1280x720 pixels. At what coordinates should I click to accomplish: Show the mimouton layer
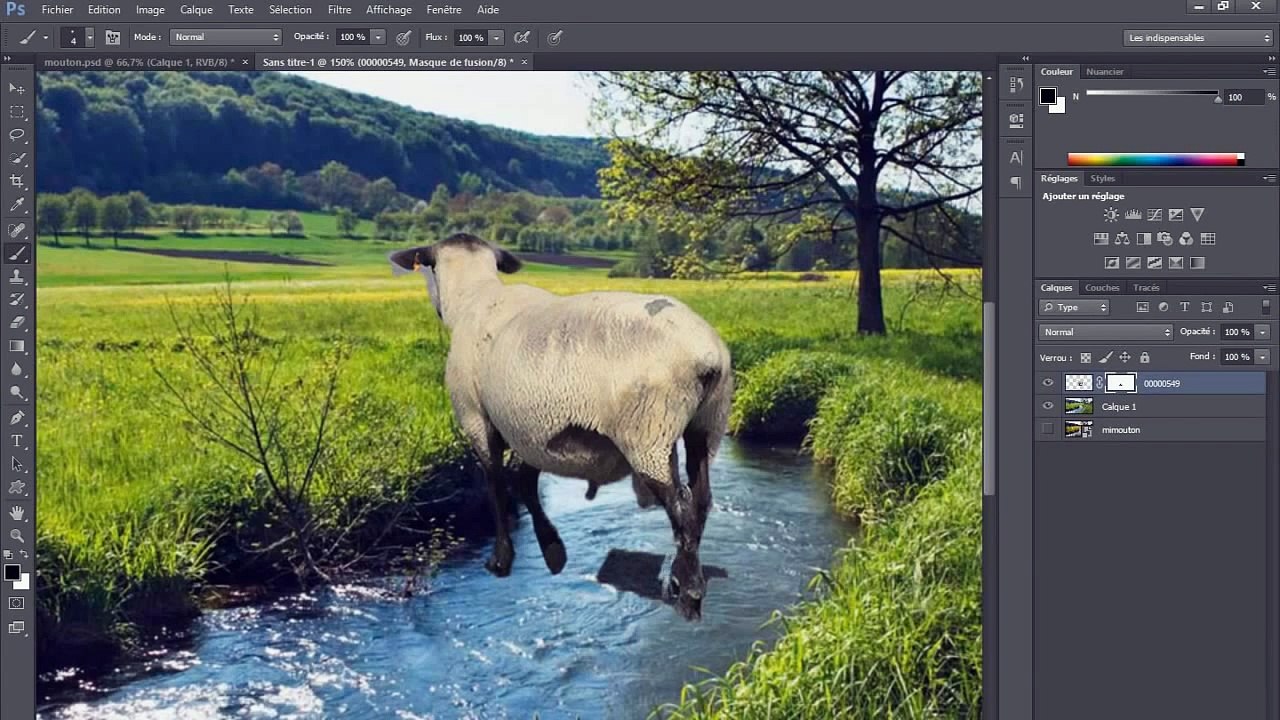pyautogui.click(x=1048, y=429)
